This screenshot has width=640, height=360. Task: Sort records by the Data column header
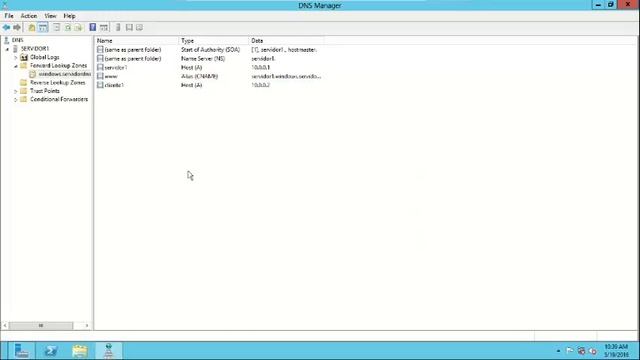287,41
